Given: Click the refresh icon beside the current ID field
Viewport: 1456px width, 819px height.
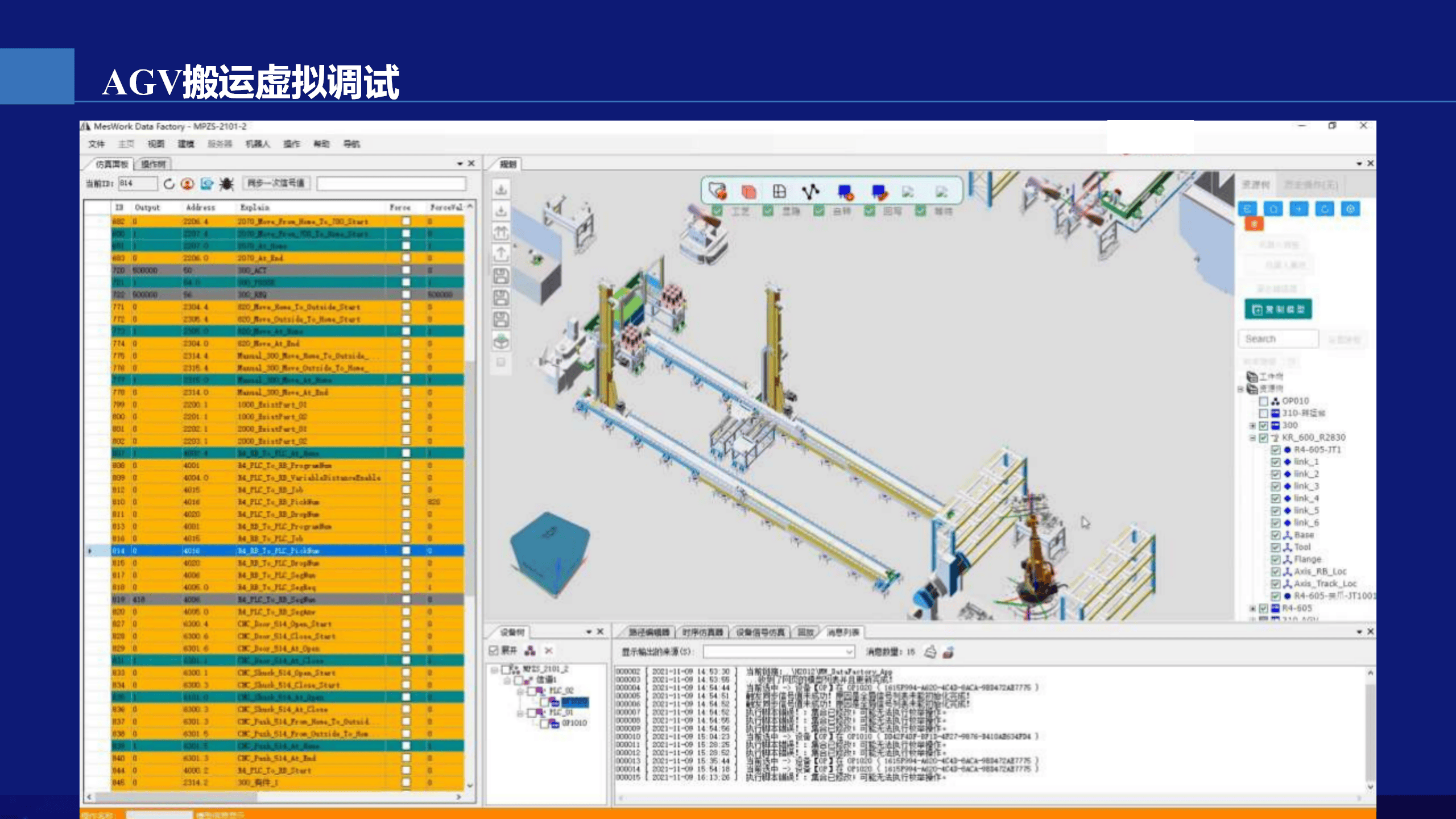Looking at the screenshot, I should (x=169, y=184).
